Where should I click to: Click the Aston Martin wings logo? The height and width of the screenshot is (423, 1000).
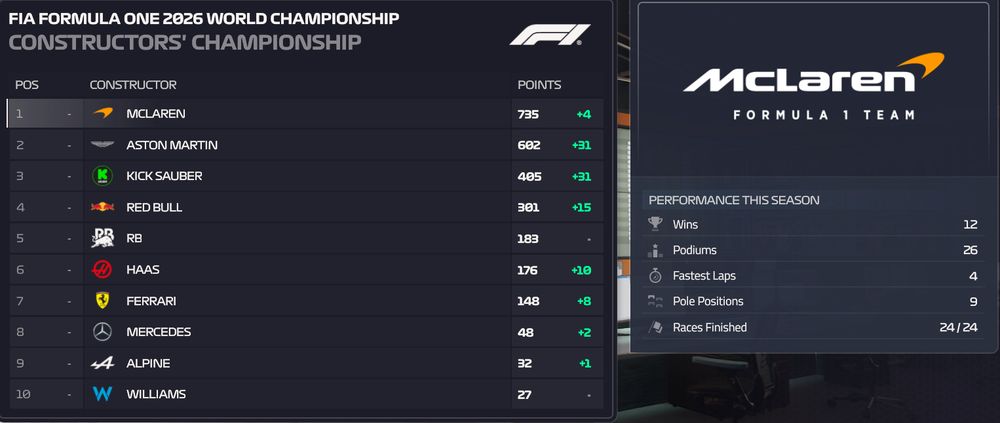[x=102, y=145]
